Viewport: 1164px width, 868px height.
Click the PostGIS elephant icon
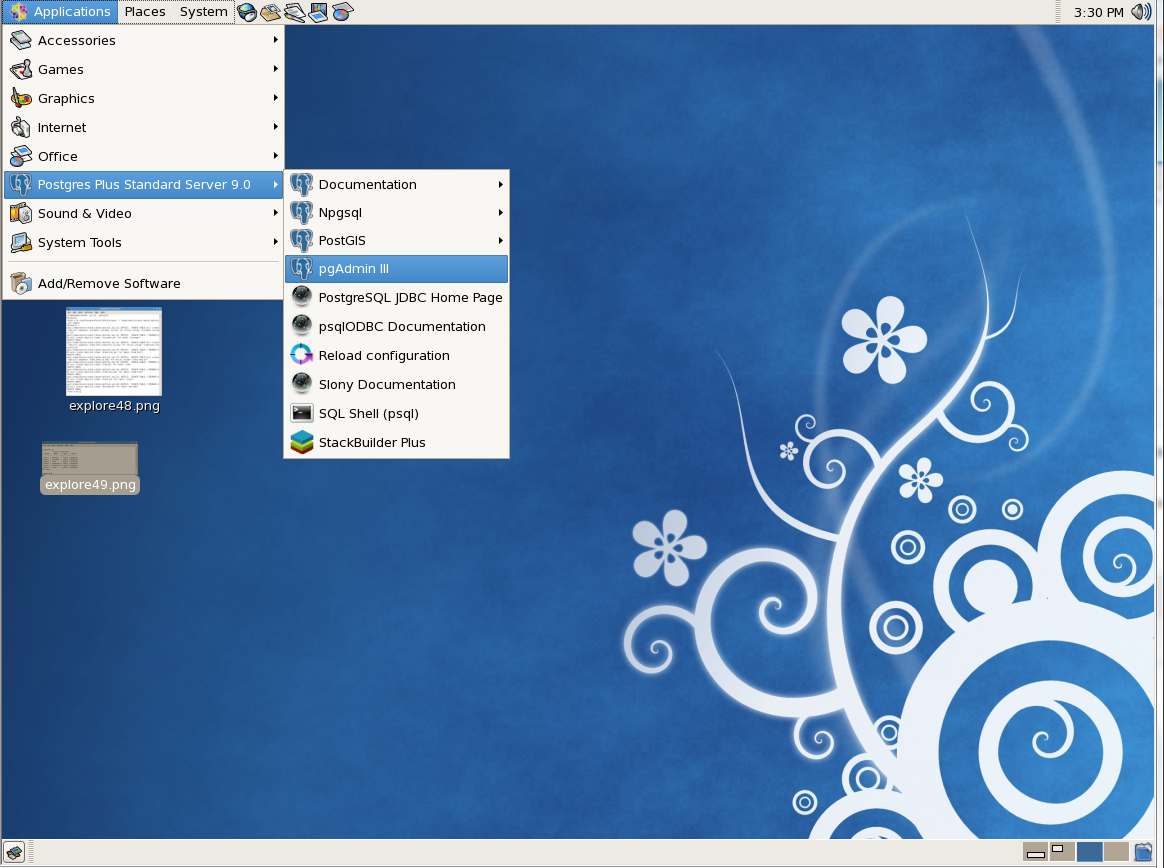[301, 241]
